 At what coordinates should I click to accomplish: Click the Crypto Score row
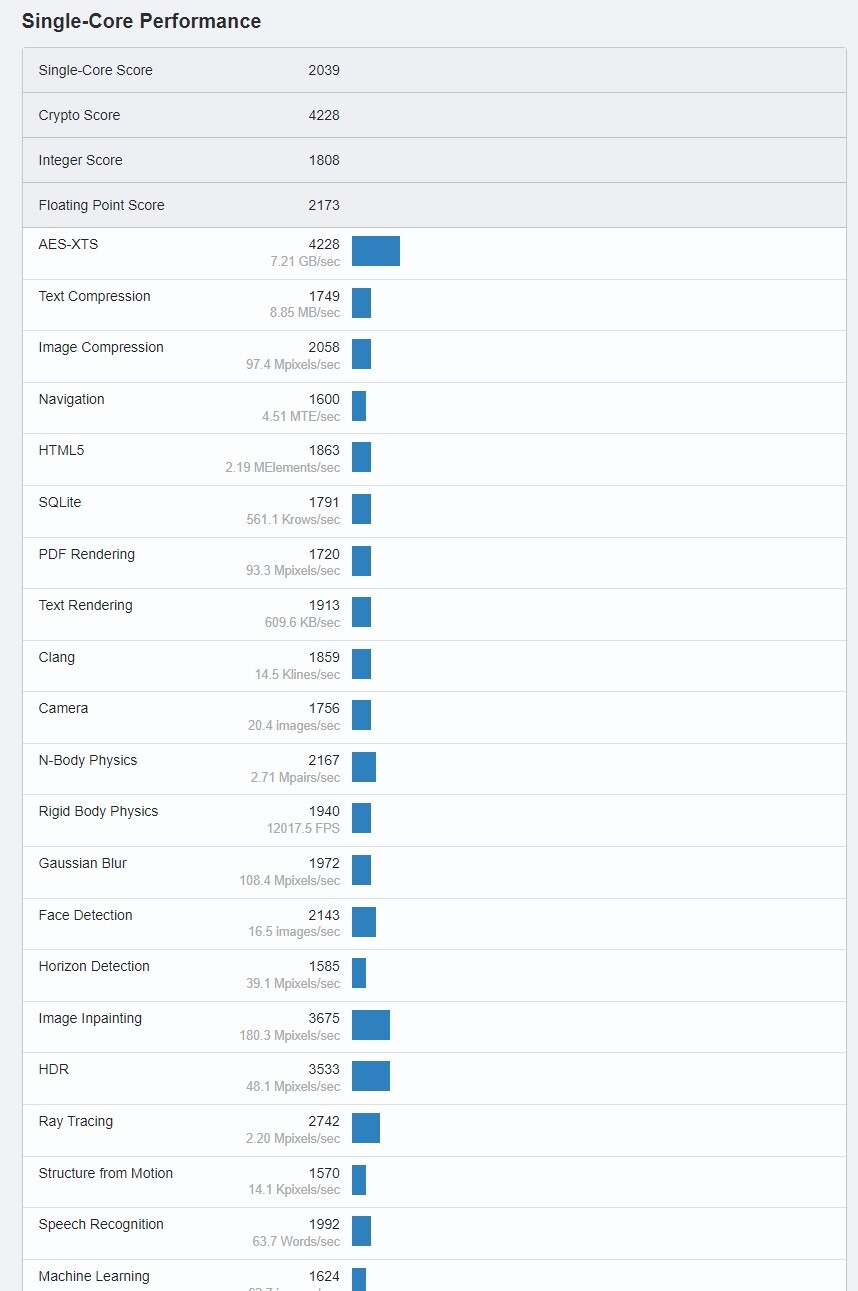434,115
